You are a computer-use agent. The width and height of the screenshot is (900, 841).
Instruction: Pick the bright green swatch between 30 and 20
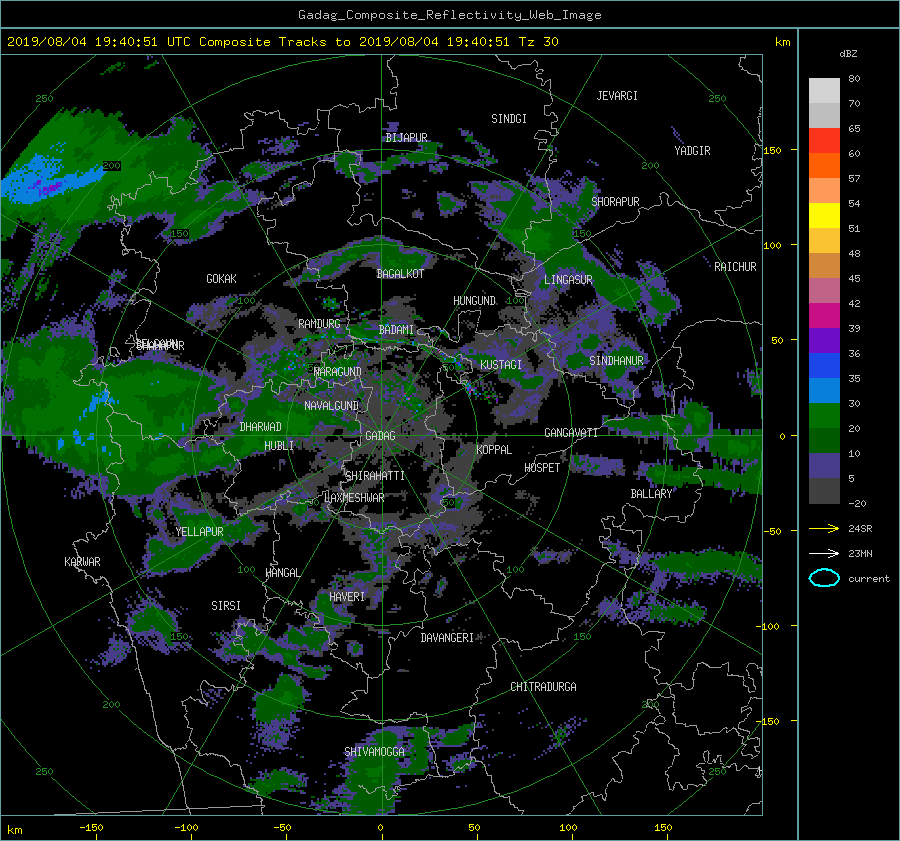pyautogui.click(x=824, y=415)
